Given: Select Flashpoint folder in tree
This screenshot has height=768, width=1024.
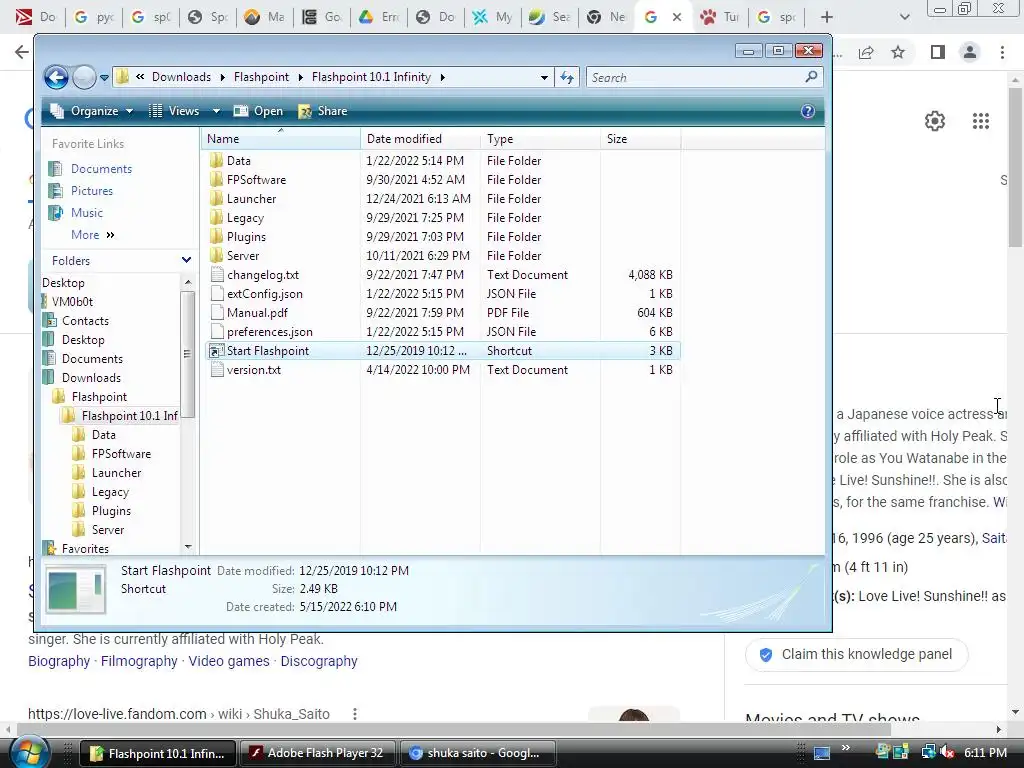Looking at the screenshot, I should pos(99,396).
